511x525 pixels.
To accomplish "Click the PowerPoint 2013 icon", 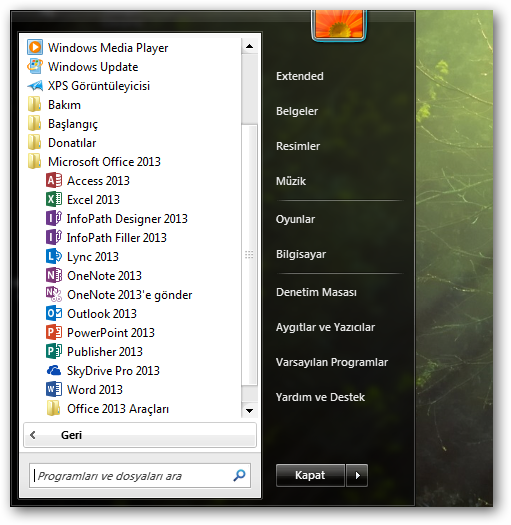I will pyautogui.click(x=54, y=332).
